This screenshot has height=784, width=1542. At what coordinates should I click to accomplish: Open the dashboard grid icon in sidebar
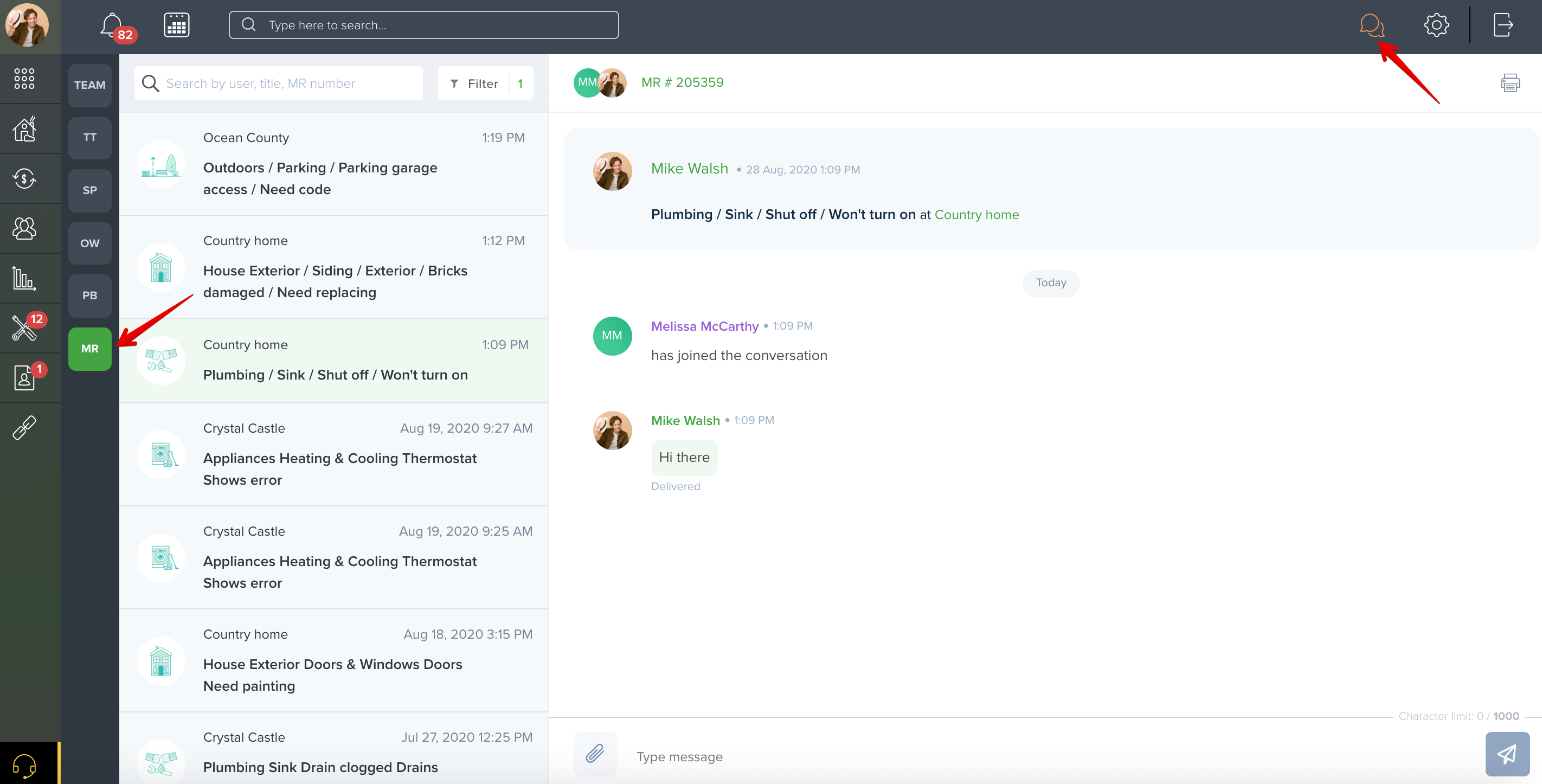tap(24, 79)
